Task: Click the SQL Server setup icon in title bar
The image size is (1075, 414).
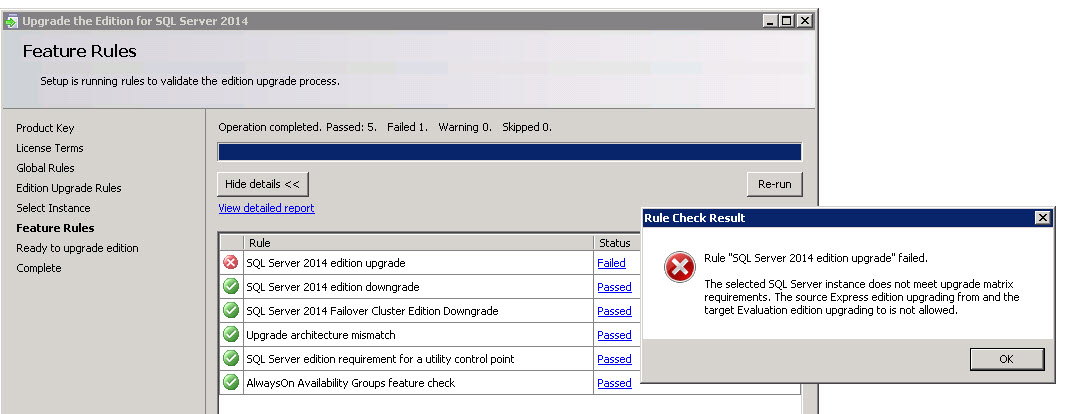Action: point(11,21)
